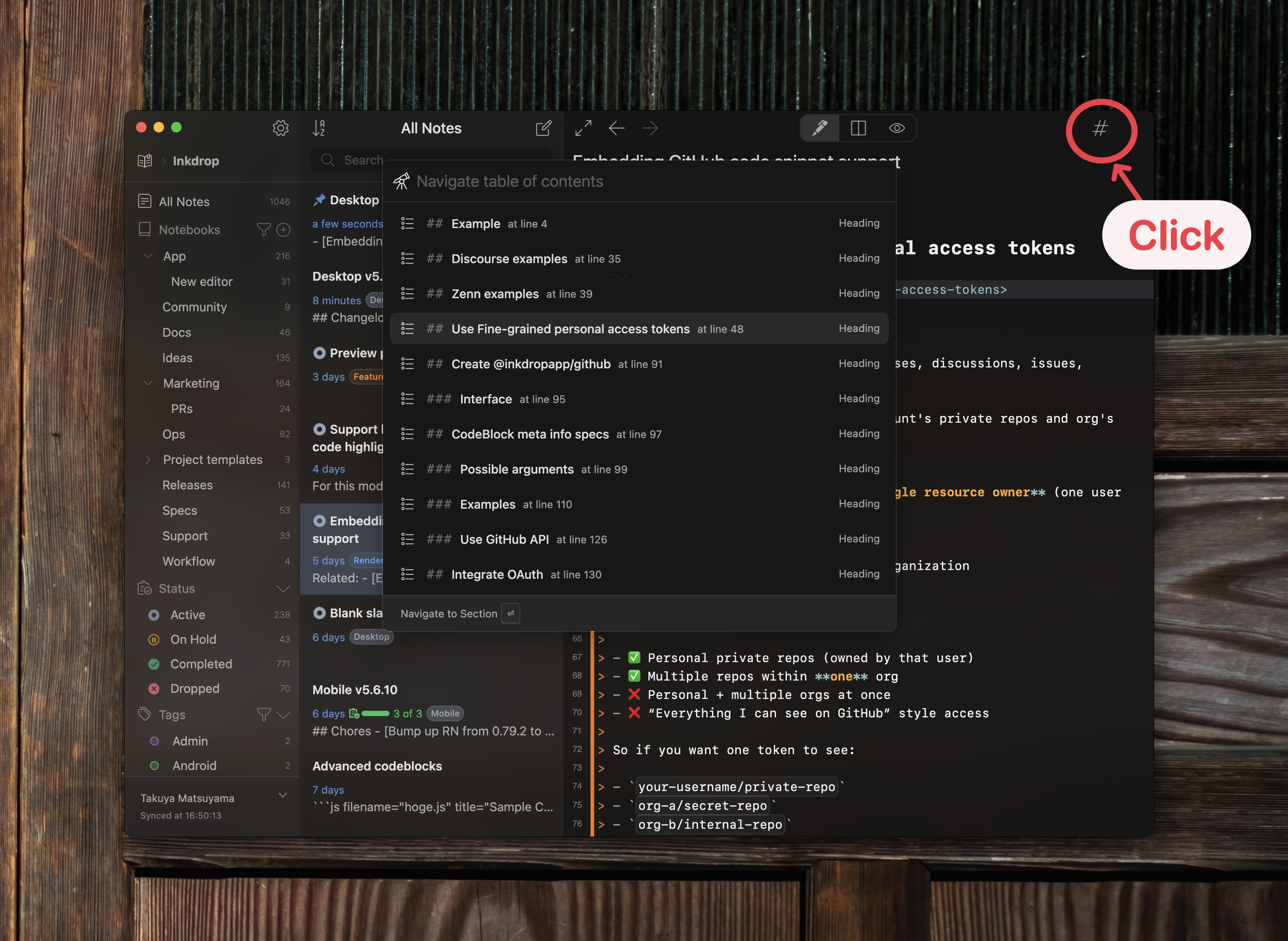Open preferences with the gear icon
1288x941 pixels.
tap(280, 128)
